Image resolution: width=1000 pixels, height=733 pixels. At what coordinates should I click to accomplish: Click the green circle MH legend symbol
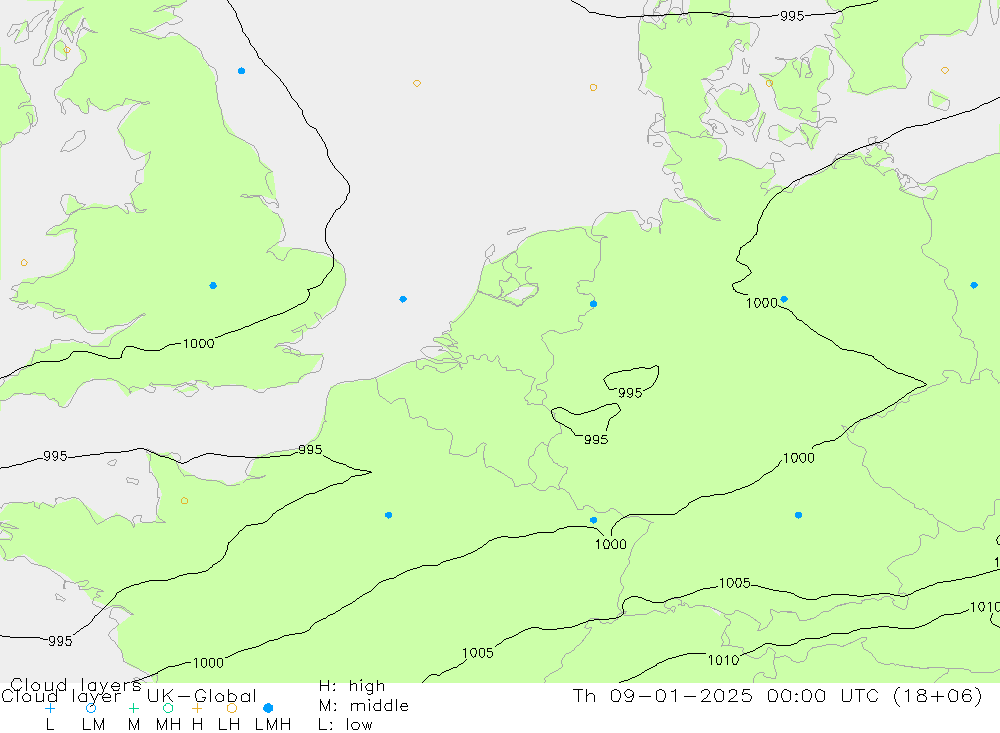(x=168, y=708)
